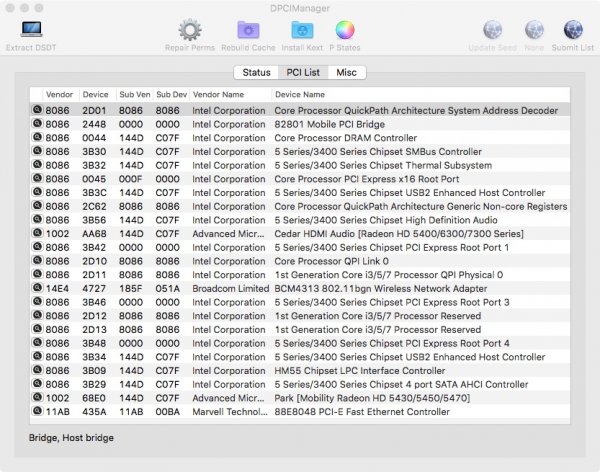Run the Repair Perms gear tool

coord(190,30)
